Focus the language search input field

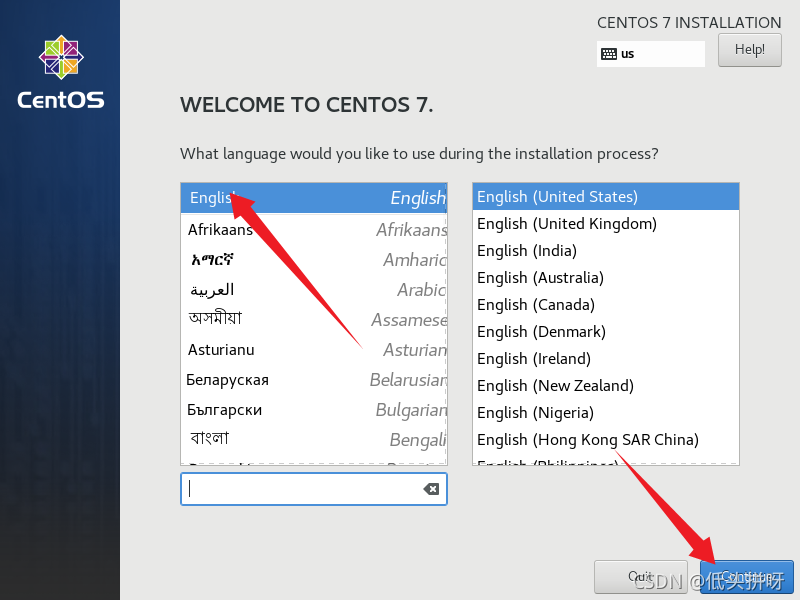(314, 489)
